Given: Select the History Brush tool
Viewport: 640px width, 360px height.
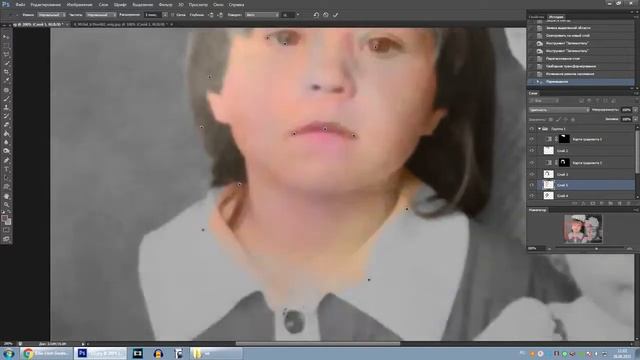Looking at the screenshot, I should tap(6, 116).
